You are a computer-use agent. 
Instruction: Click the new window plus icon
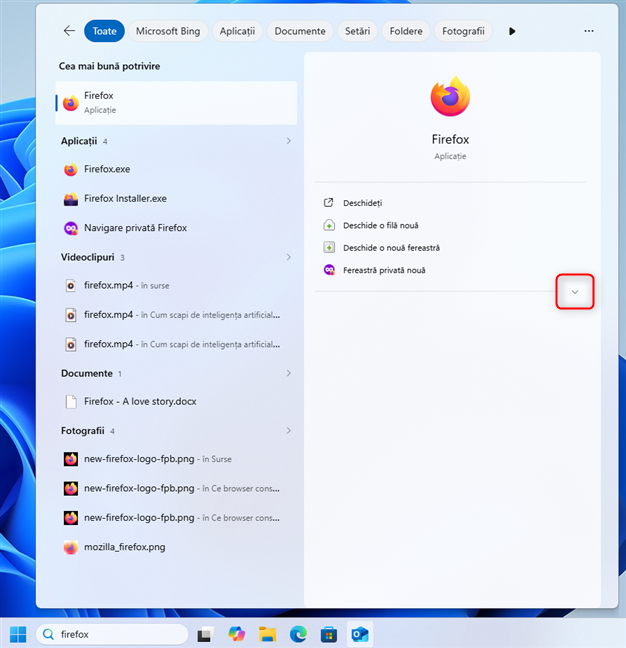click(x=329, y=248)
